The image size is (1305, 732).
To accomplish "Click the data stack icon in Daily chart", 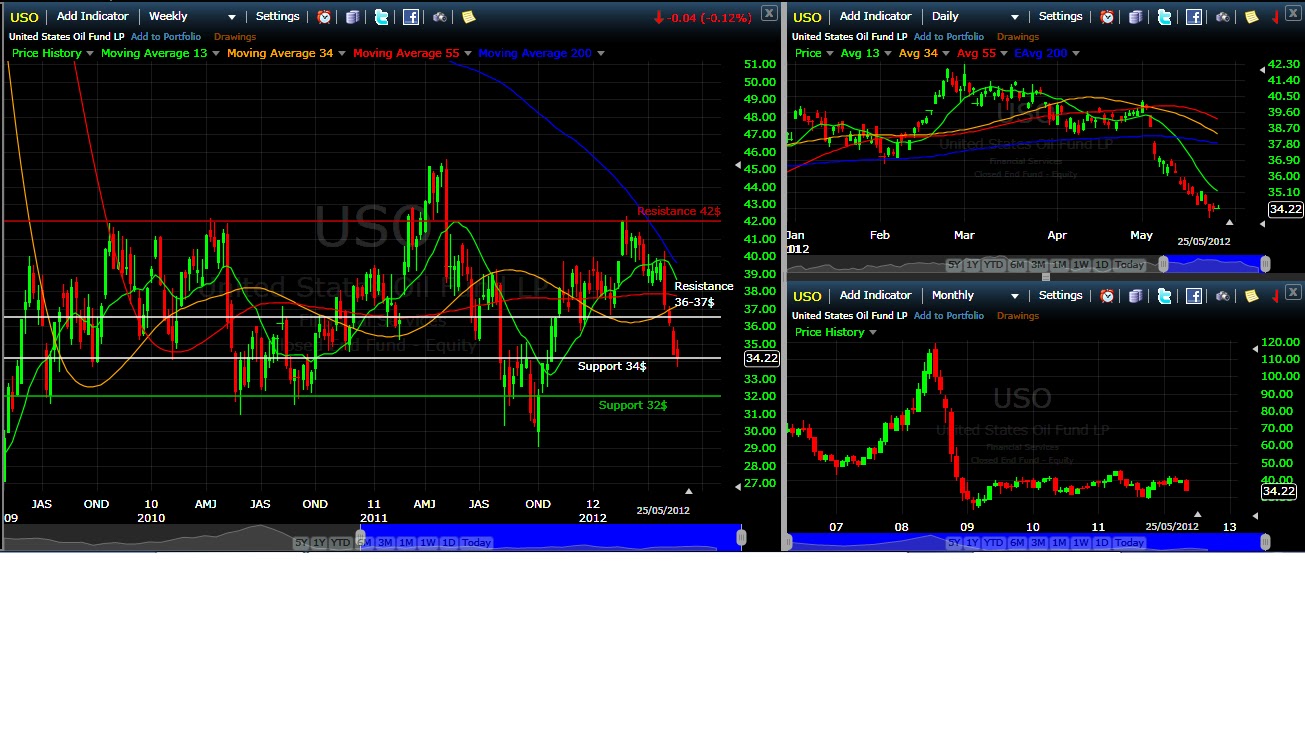I will click(x=1136, y=17).
